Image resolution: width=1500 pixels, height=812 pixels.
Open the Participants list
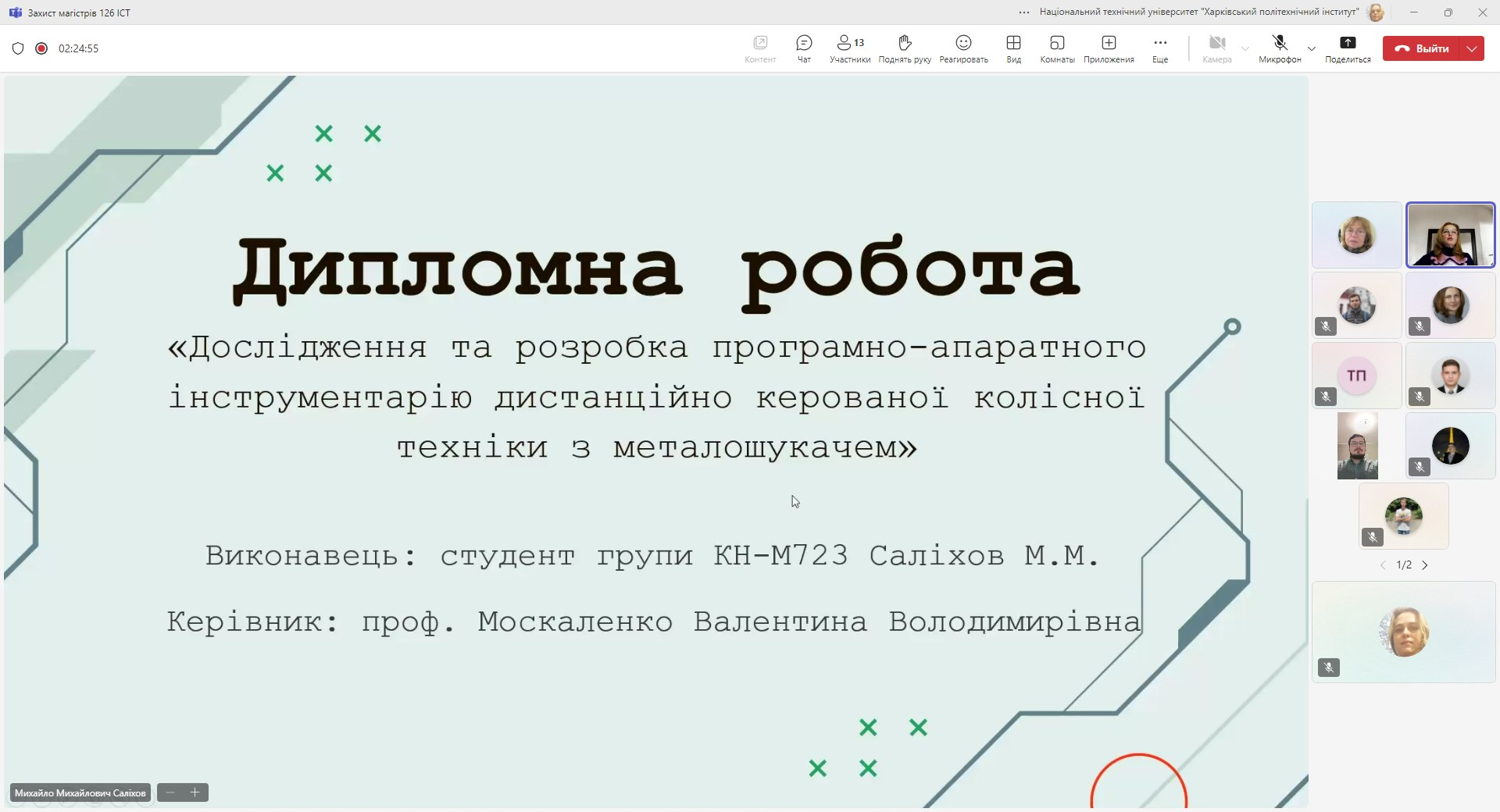[850, 48]
